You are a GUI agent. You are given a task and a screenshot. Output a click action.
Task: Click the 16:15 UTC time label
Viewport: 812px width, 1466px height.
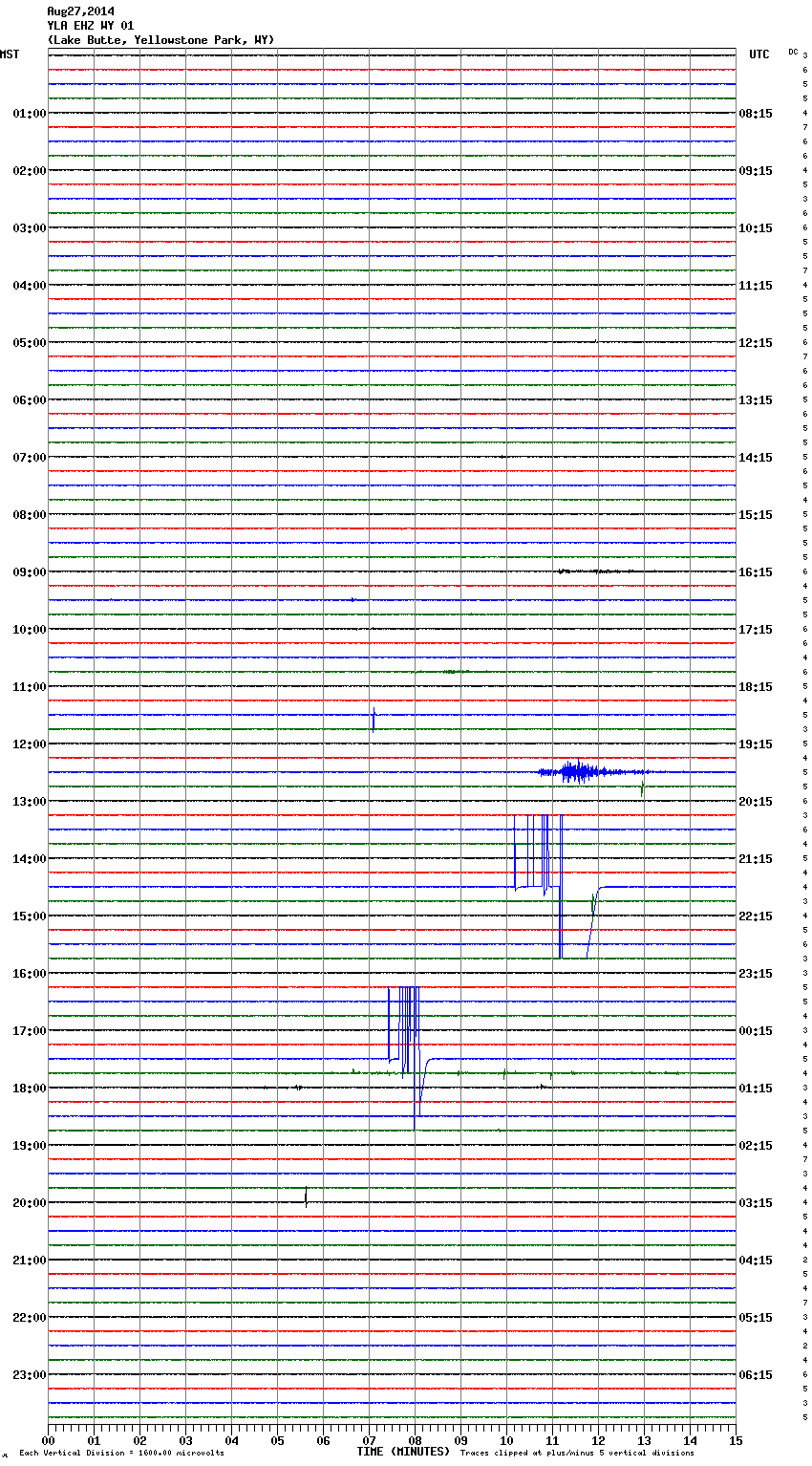[756, 572]
